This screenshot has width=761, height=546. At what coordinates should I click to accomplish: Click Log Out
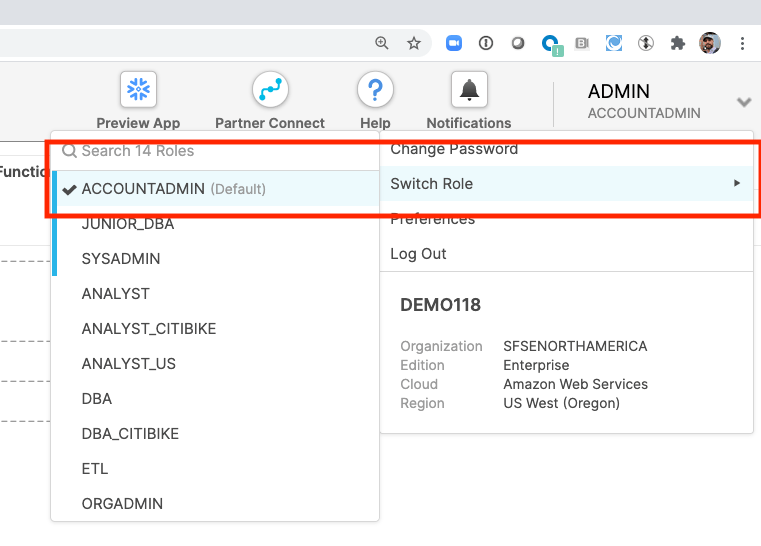[418, 254]
